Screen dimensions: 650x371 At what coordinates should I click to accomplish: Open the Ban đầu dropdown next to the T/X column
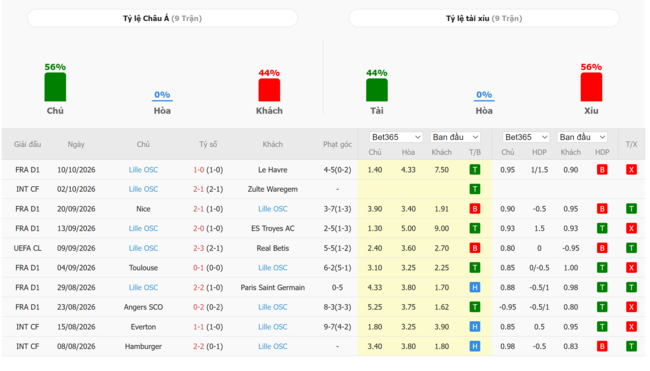point(582,137)
